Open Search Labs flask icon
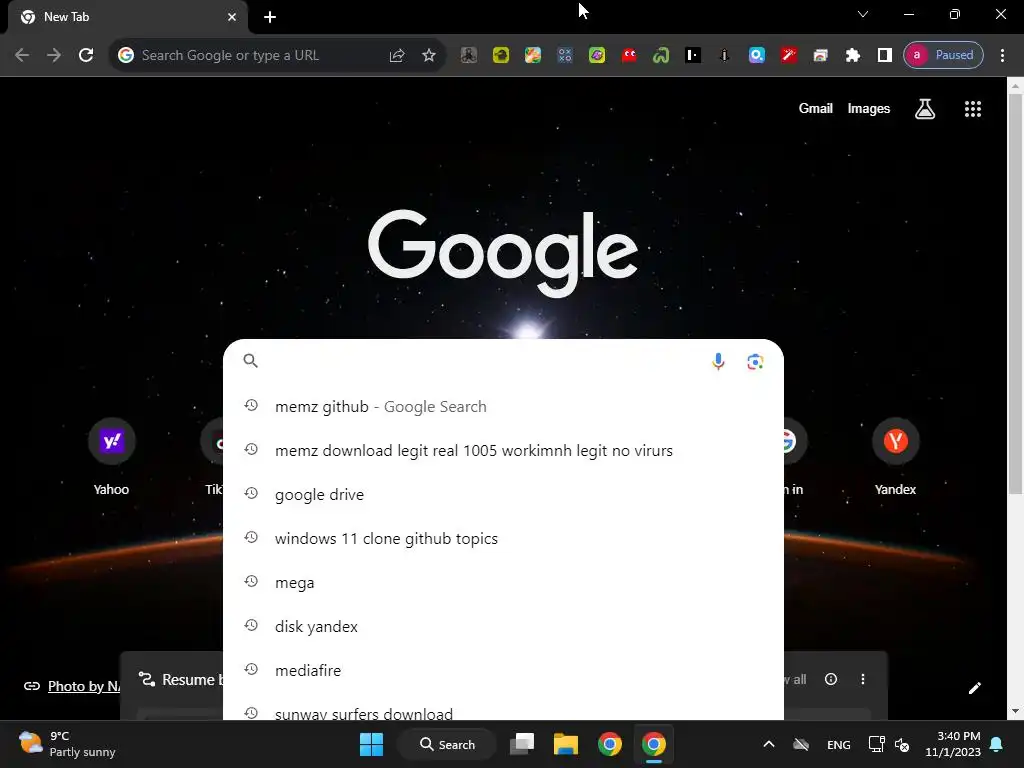The image size is (1024, 768). click(925, 108)
